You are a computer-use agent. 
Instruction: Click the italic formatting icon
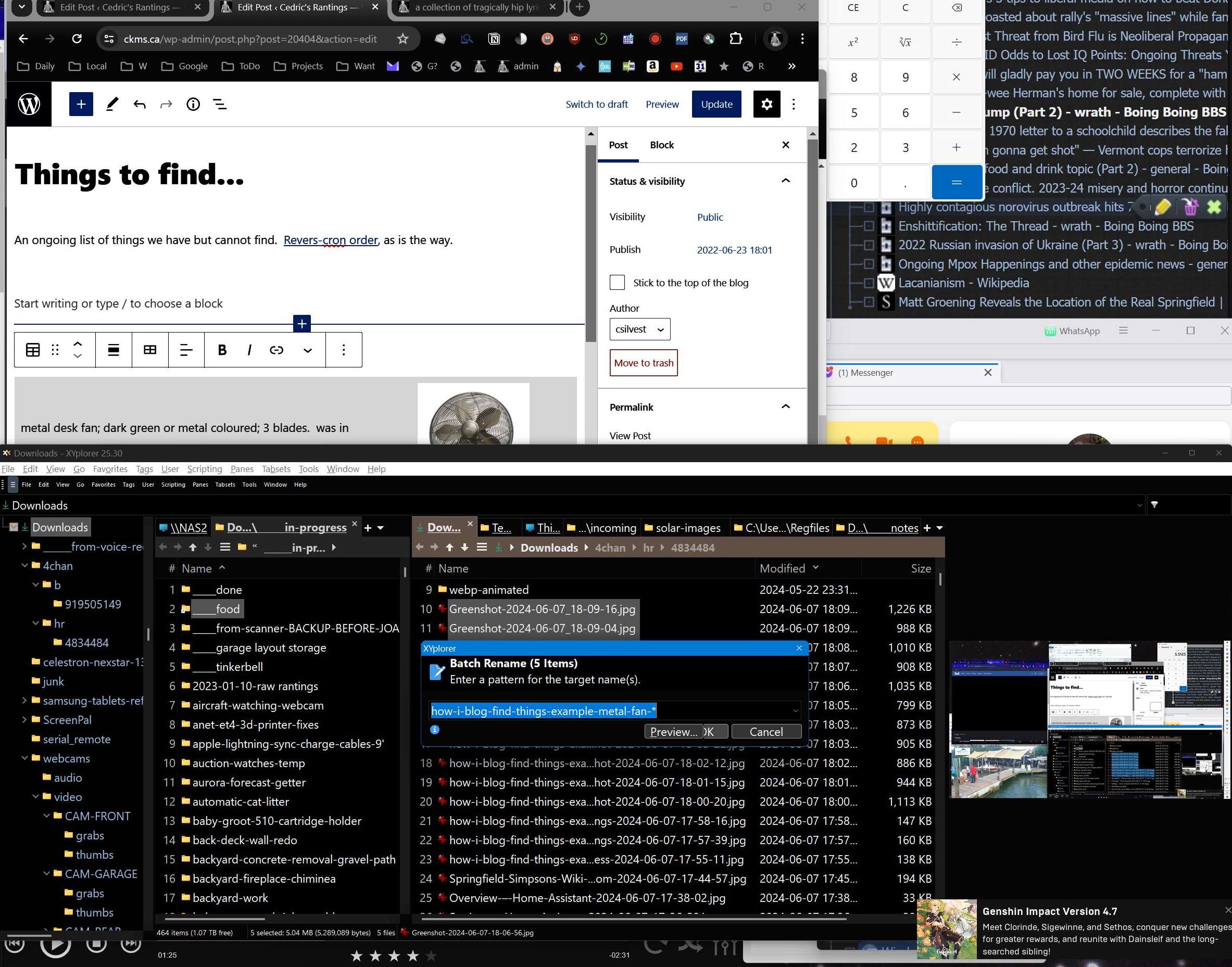coord(249,350)
